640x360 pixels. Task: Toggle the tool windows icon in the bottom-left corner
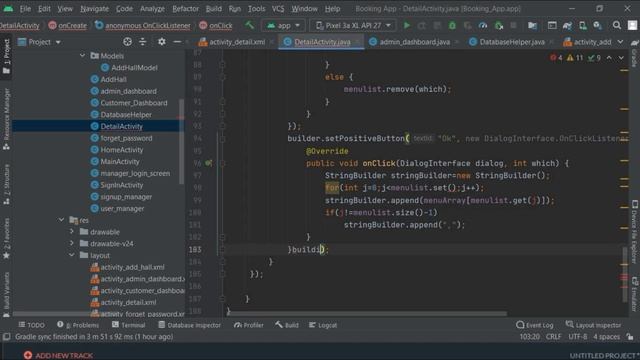7,337
